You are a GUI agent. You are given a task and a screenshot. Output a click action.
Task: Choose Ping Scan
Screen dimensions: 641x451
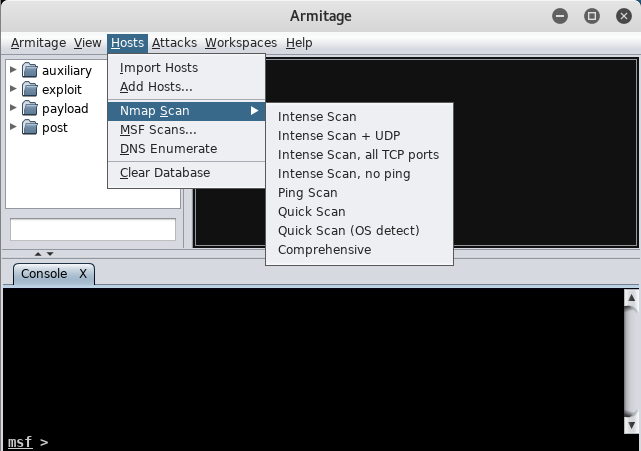click(359, 193)
